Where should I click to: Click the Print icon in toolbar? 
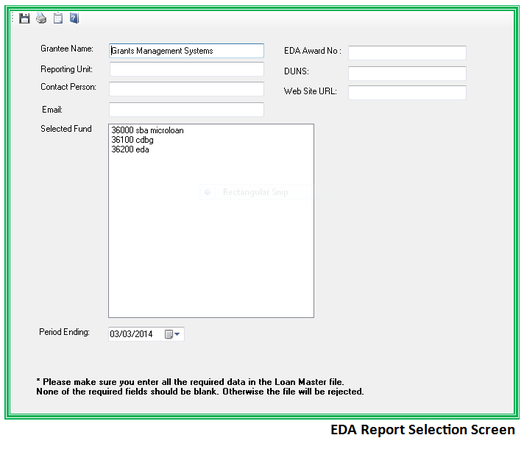pos(41,18)
